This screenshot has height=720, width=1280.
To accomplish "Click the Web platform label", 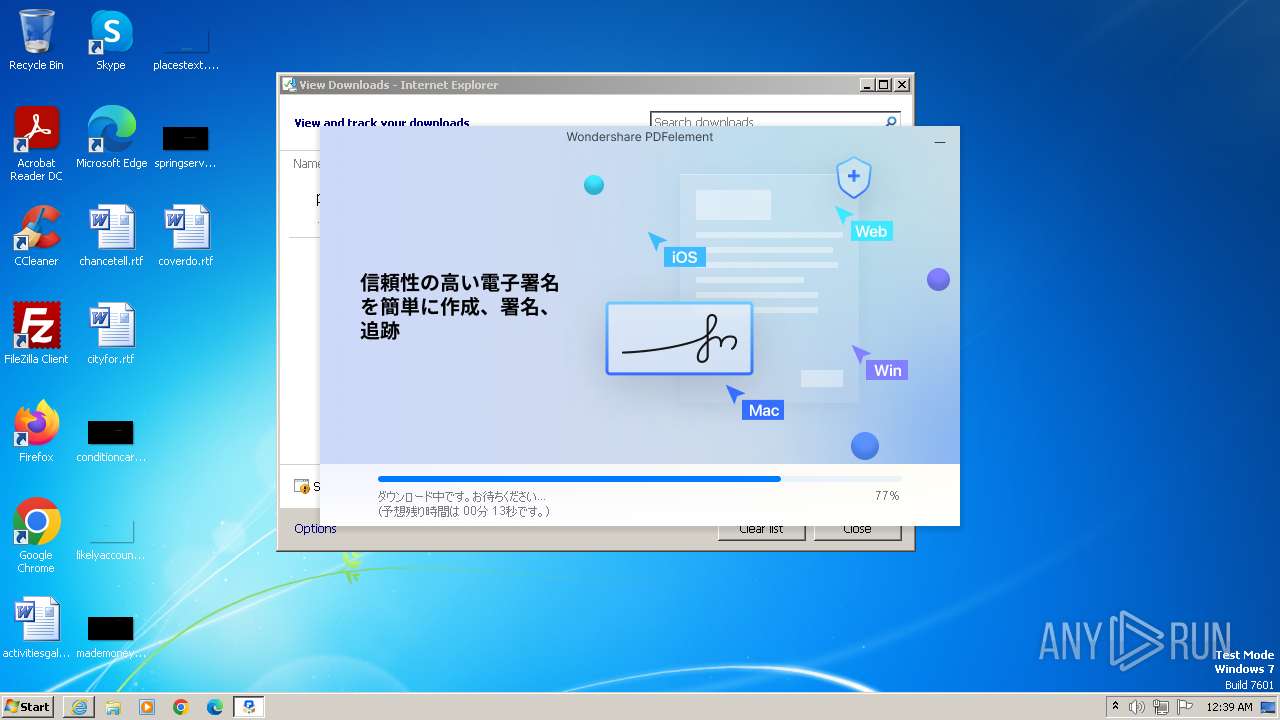I will pos(870,231).
